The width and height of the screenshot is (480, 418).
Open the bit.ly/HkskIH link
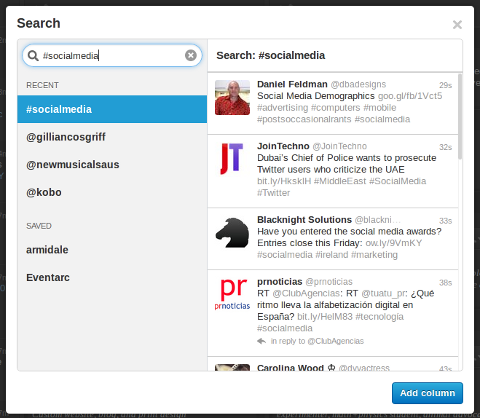(x=284, y=181)
